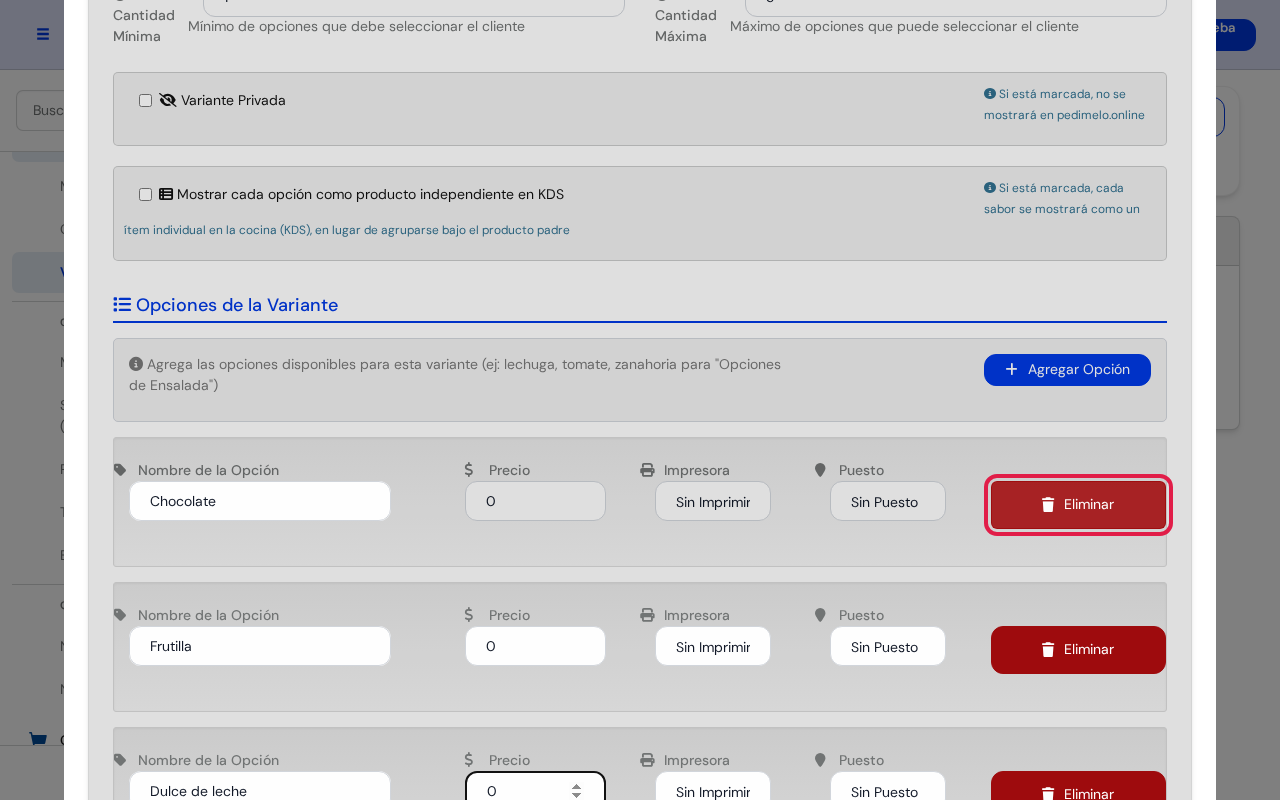1280x800 pixels.
Task: Click the text "Mínimo de opciones que debe seleccionar el cliente"
Action: (356, 26)
